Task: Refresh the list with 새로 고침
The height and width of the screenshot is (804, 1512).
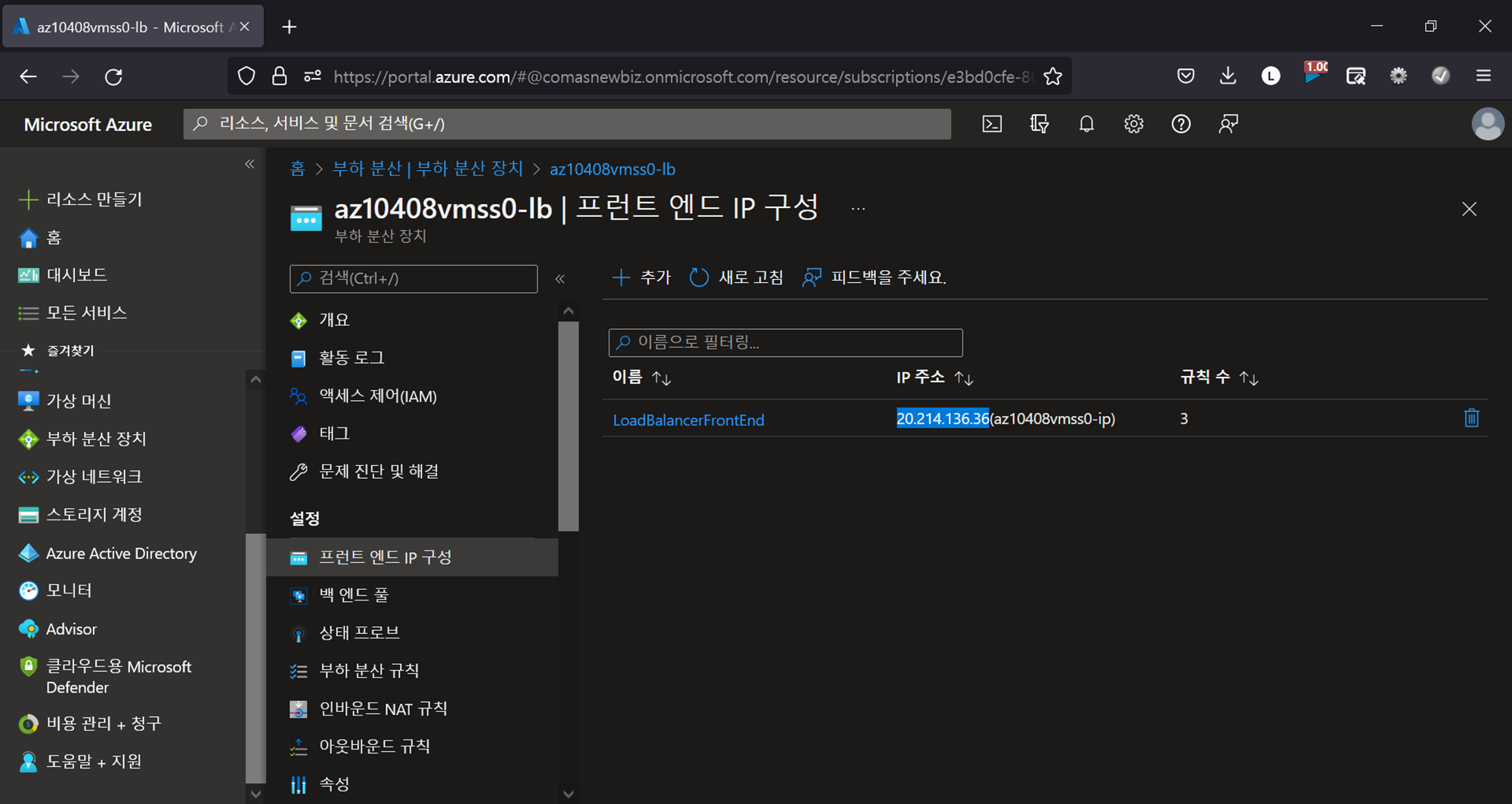Action: [x=736, y=278]
